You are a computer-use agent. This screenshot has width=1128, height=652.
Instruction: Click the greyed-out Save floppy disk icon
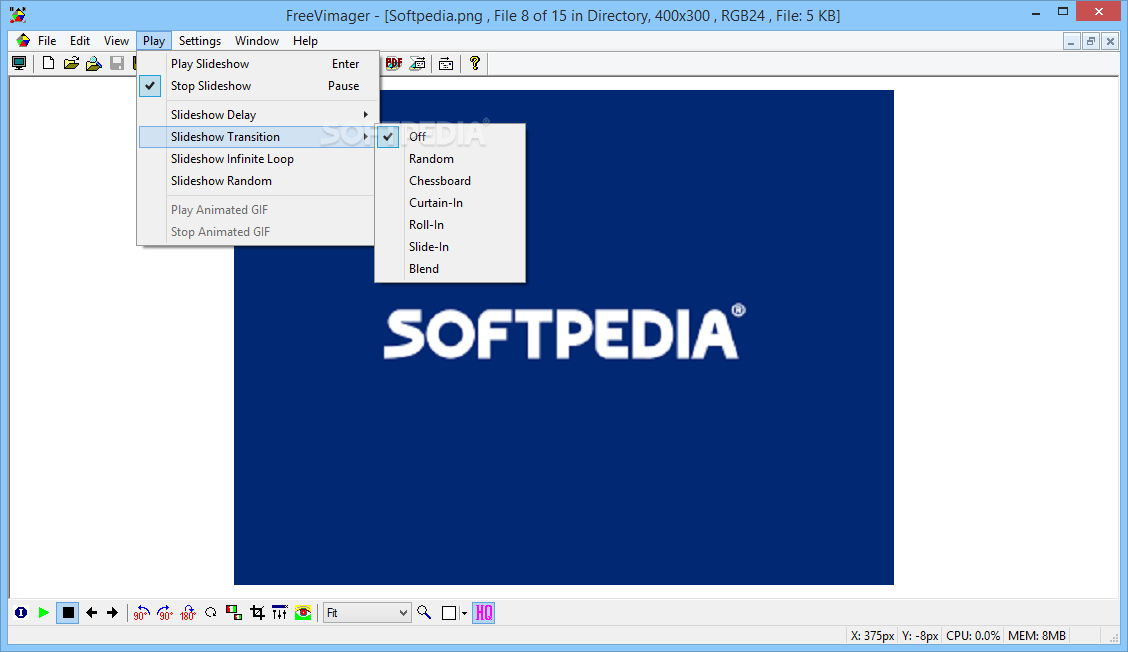tap(117, 63)
